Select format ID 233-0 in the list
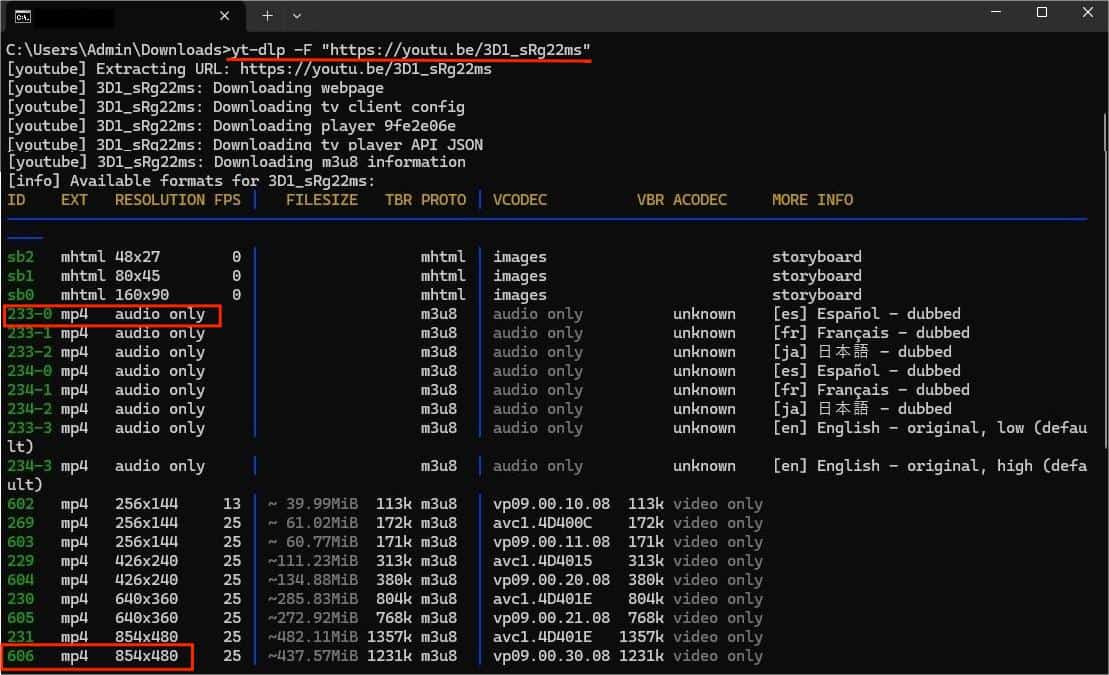1109x675 pixels. (x=29, y=314)
